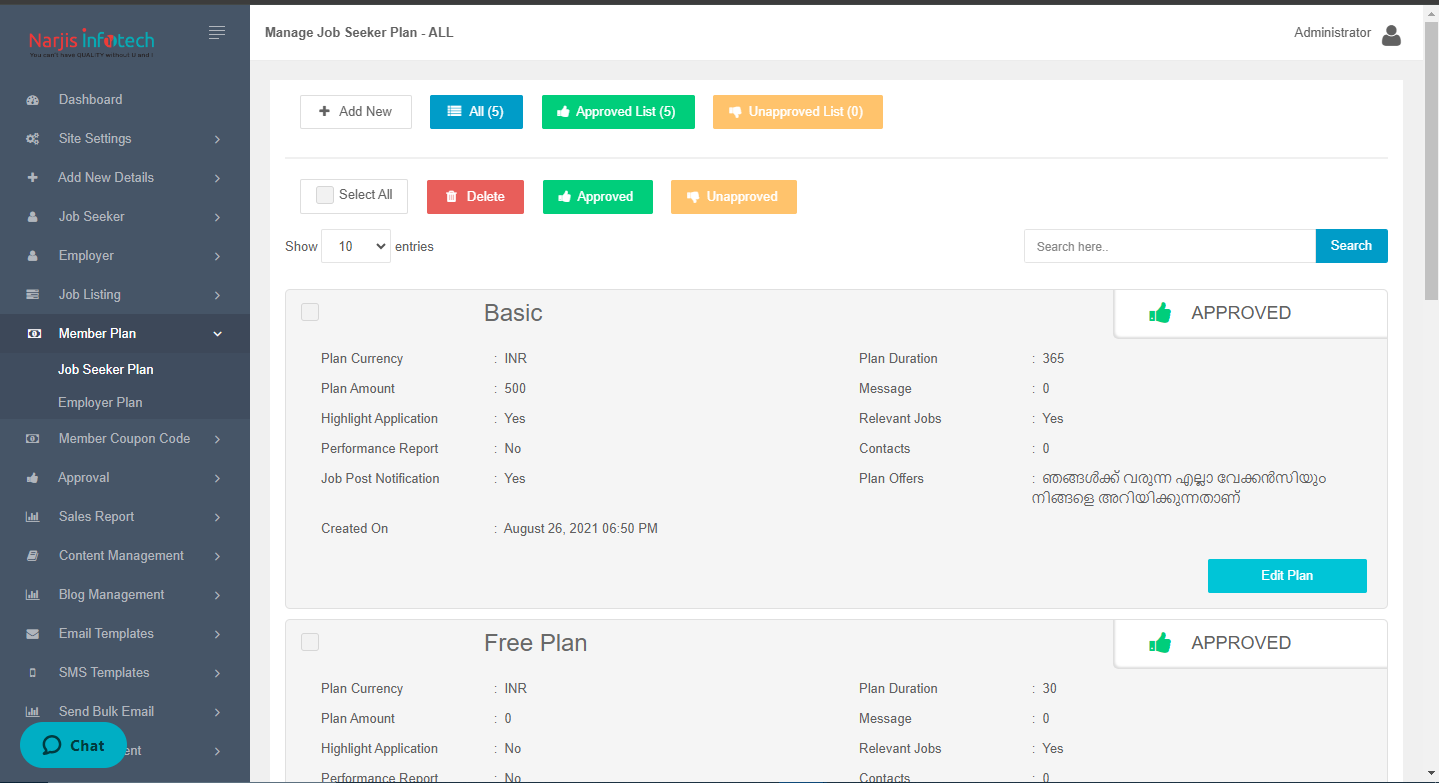Expand the Content Management submenu arrow
This screenshot has width=1439, height=783.
217,556
